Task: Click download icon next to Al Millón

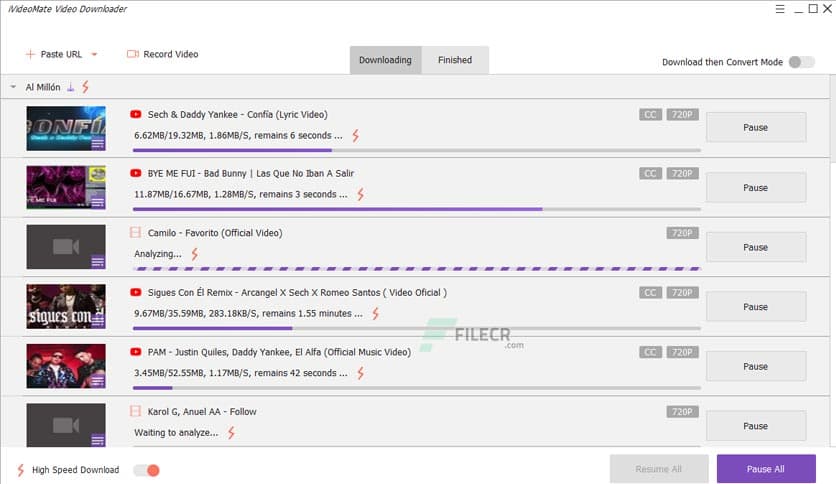Action: pos(70,87)
